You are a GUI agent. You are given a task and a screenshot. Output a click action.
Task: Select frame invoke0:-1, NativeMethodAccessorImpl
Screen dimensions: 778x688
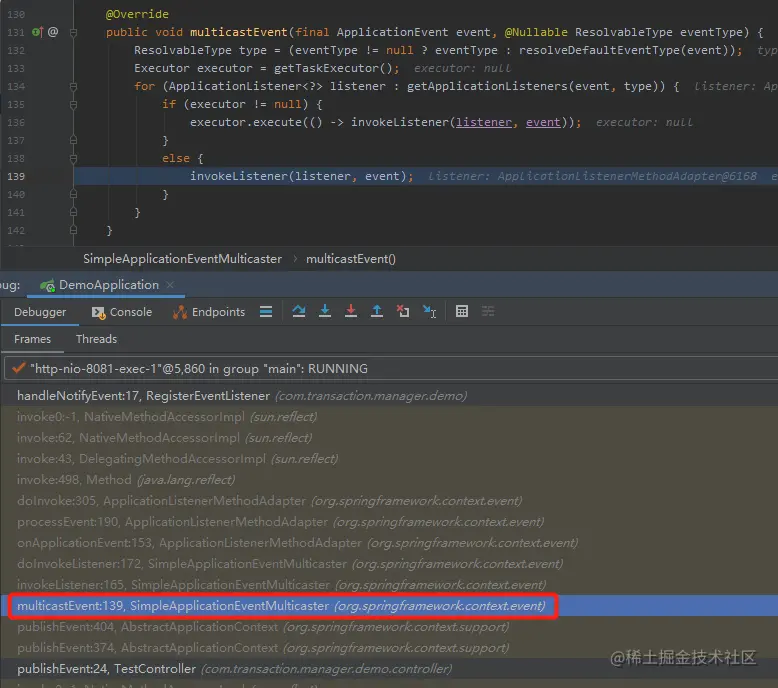click(389, 417)
